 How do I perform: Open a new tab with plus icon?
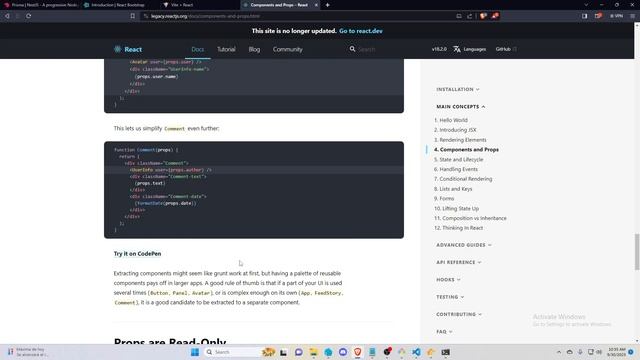tap(327, 5)
